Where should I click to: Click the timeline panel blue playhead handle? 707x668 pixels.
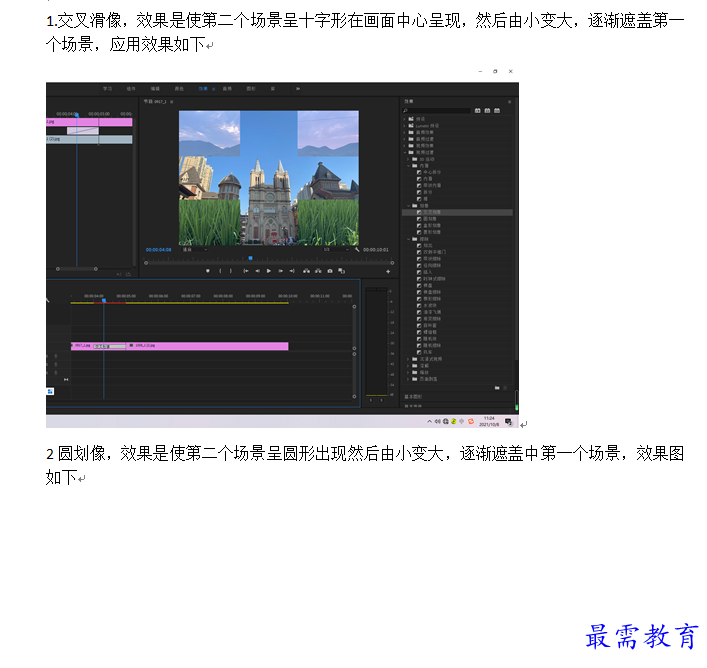[104, 301]
